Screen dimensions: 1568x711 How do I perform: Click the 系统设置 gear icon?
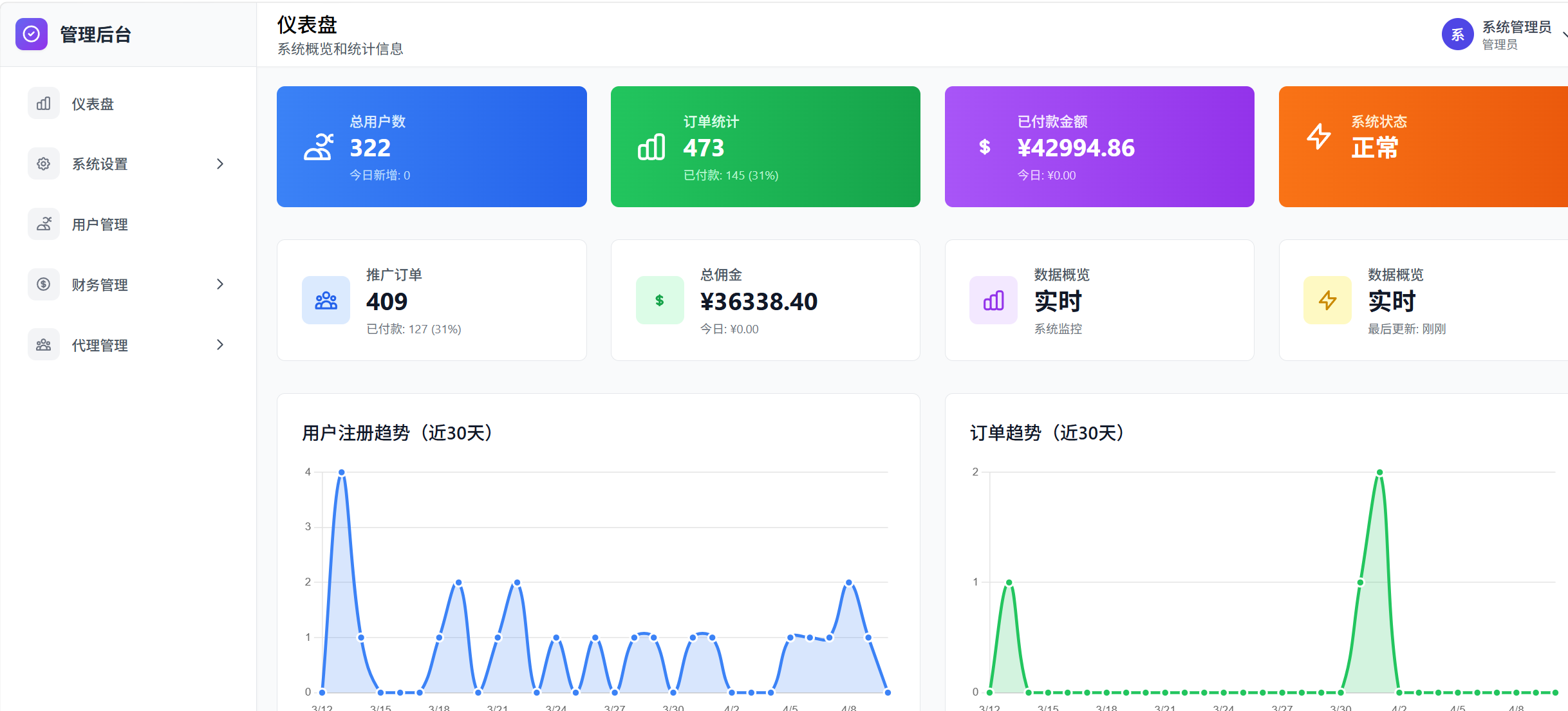(43, 163)
